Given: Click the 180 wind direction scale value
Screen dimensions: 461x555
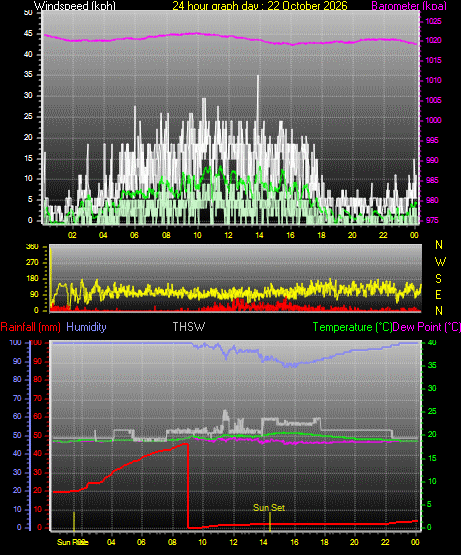Looking at the screenshot, I should pos(32,279).
